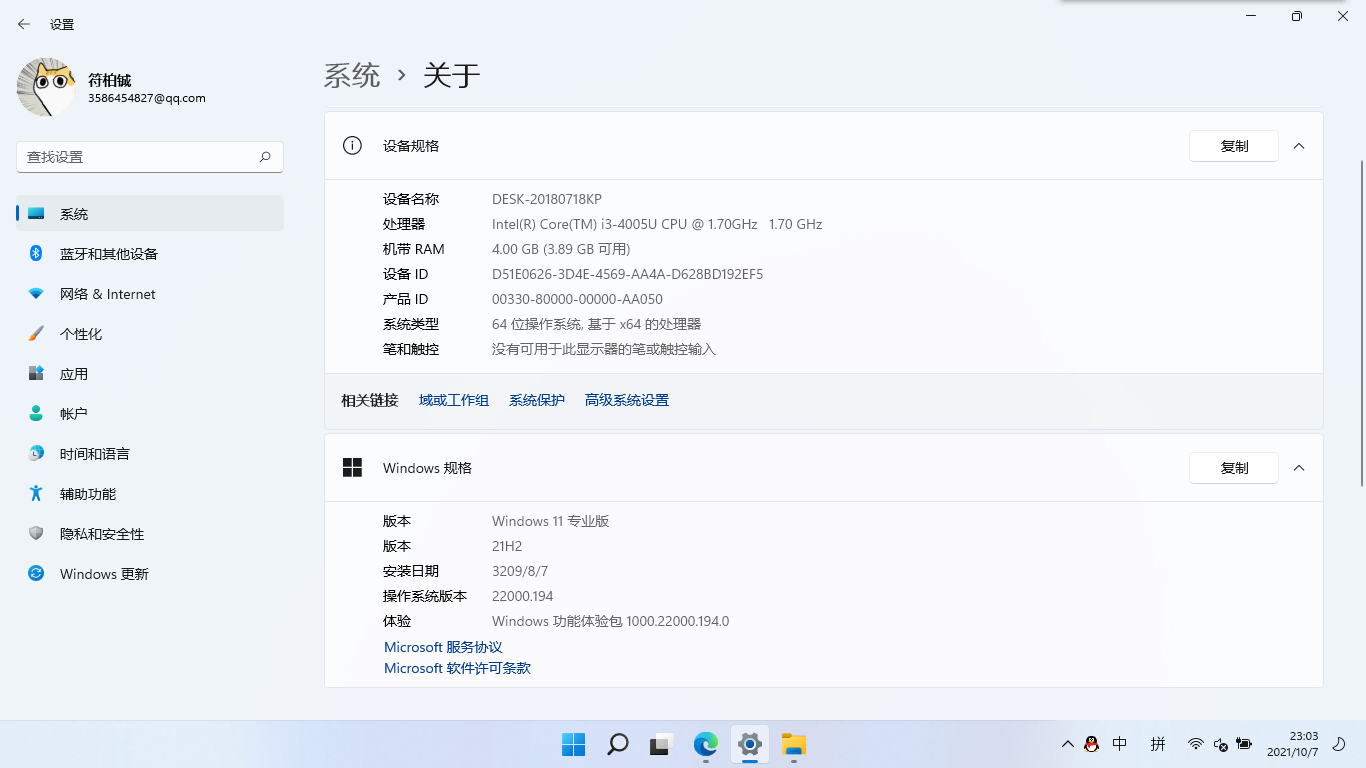Click the back arrow in Settings header
The height and width of the screenshot is (768, 1366).
[x=24, y=24]
